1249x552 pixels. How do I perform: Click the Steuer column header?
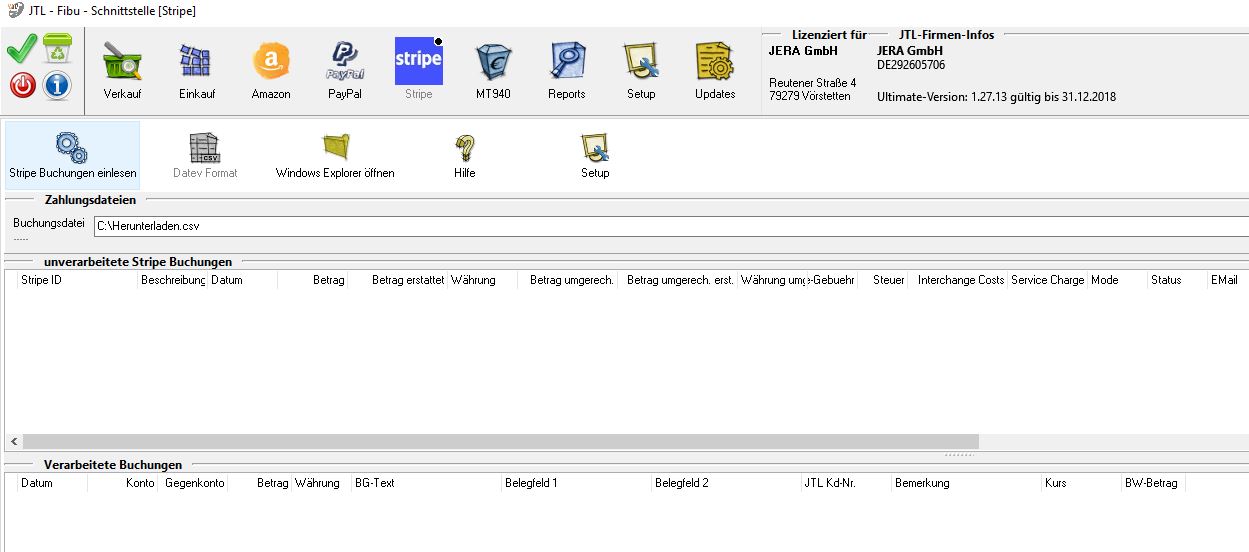point(883,280)
